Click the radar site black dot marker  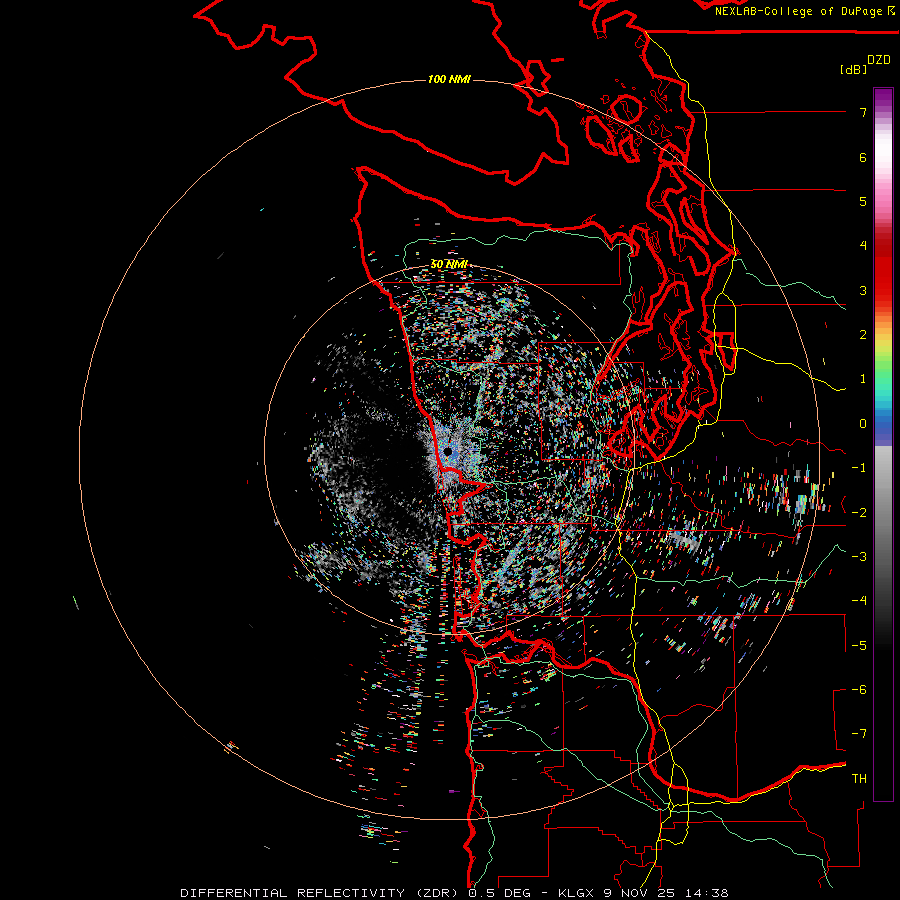448,452
